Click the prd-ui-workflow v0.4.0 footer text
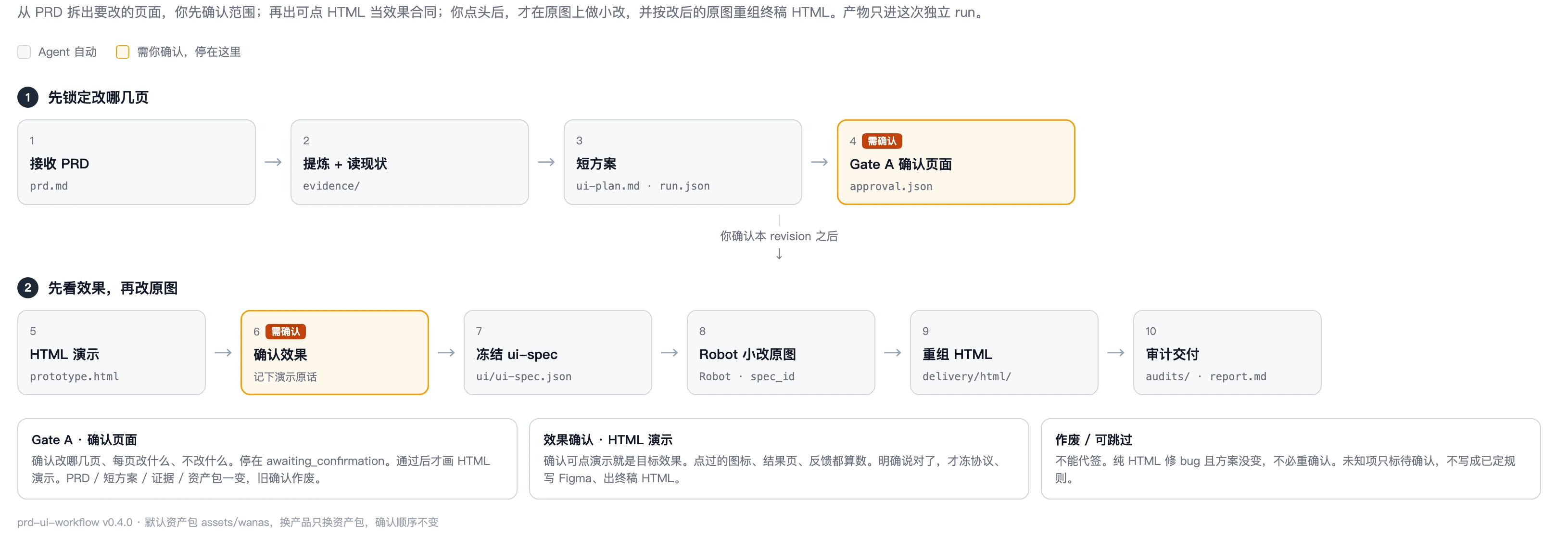1568x539 pixels. (228, 522)
